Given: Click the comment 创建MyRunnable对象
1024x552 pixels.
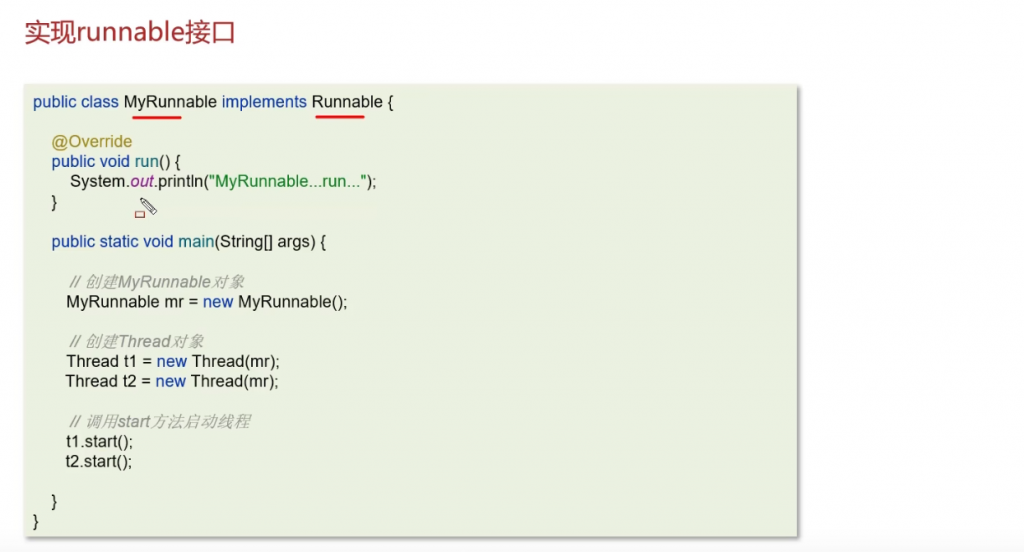Looking at the screenshot, I should 158,282.
